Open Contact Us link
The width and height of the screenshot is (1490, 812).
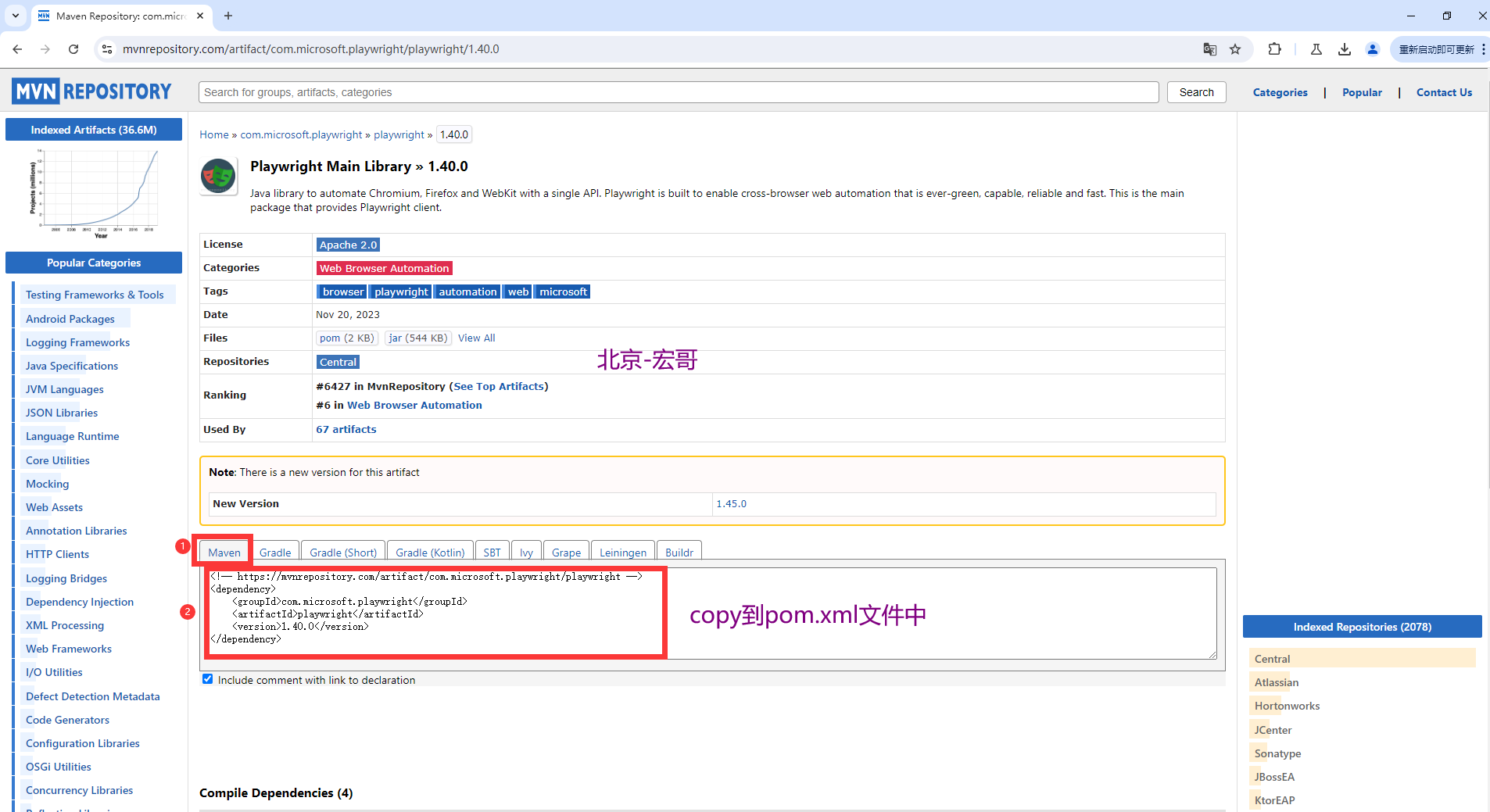[x=1444, y=92]
